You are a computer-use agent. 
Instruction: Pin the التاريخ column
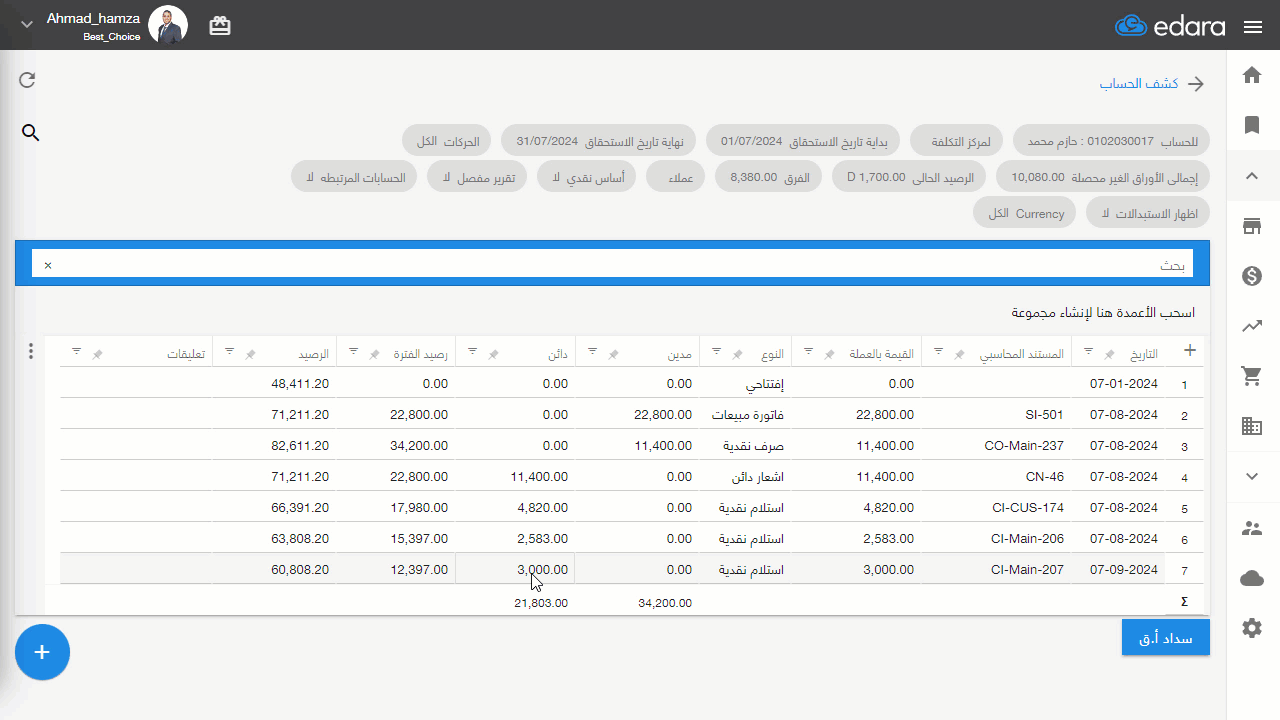click(x=1108, y=354)
